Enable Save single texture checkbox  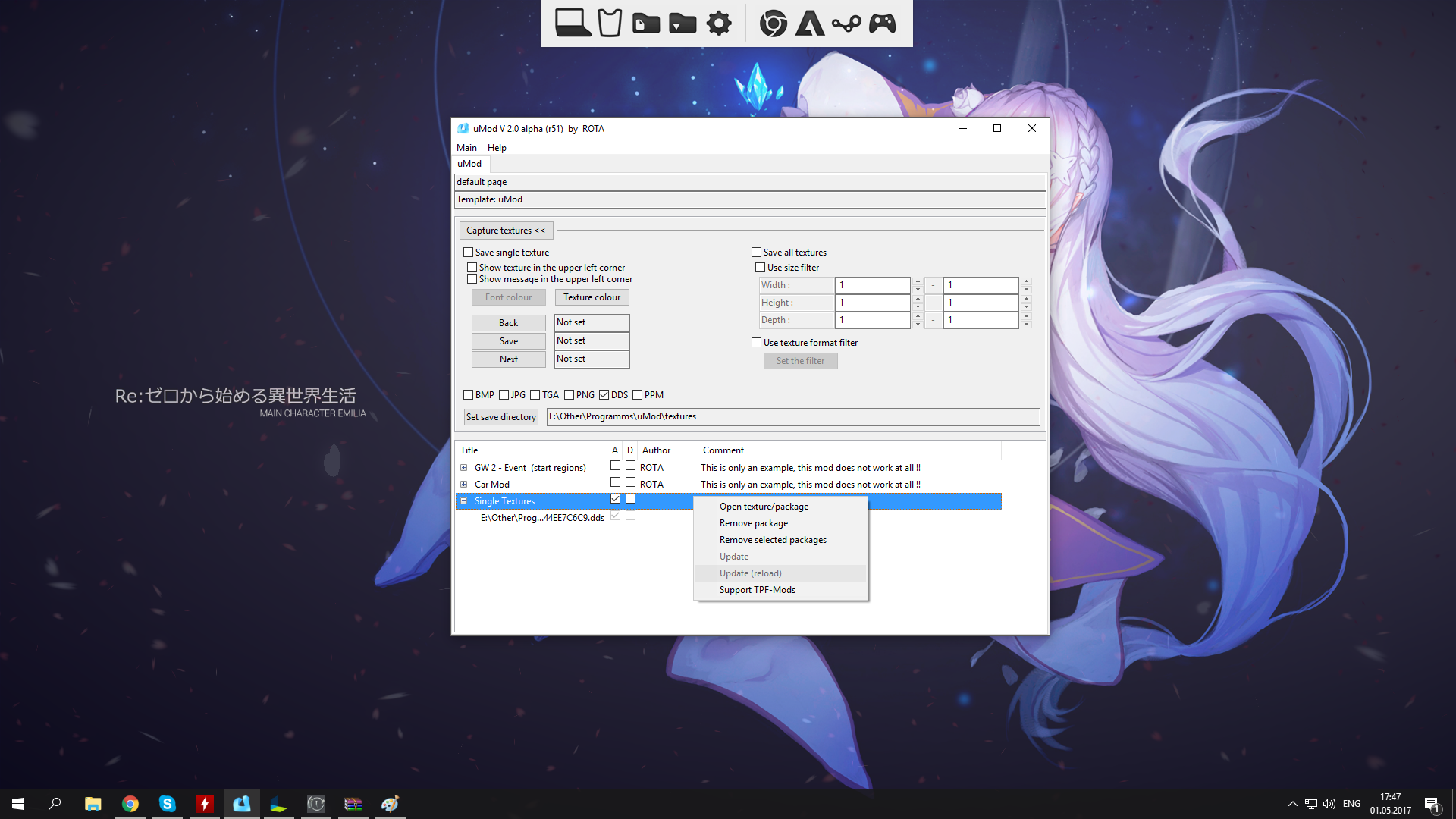coord(469,253)
